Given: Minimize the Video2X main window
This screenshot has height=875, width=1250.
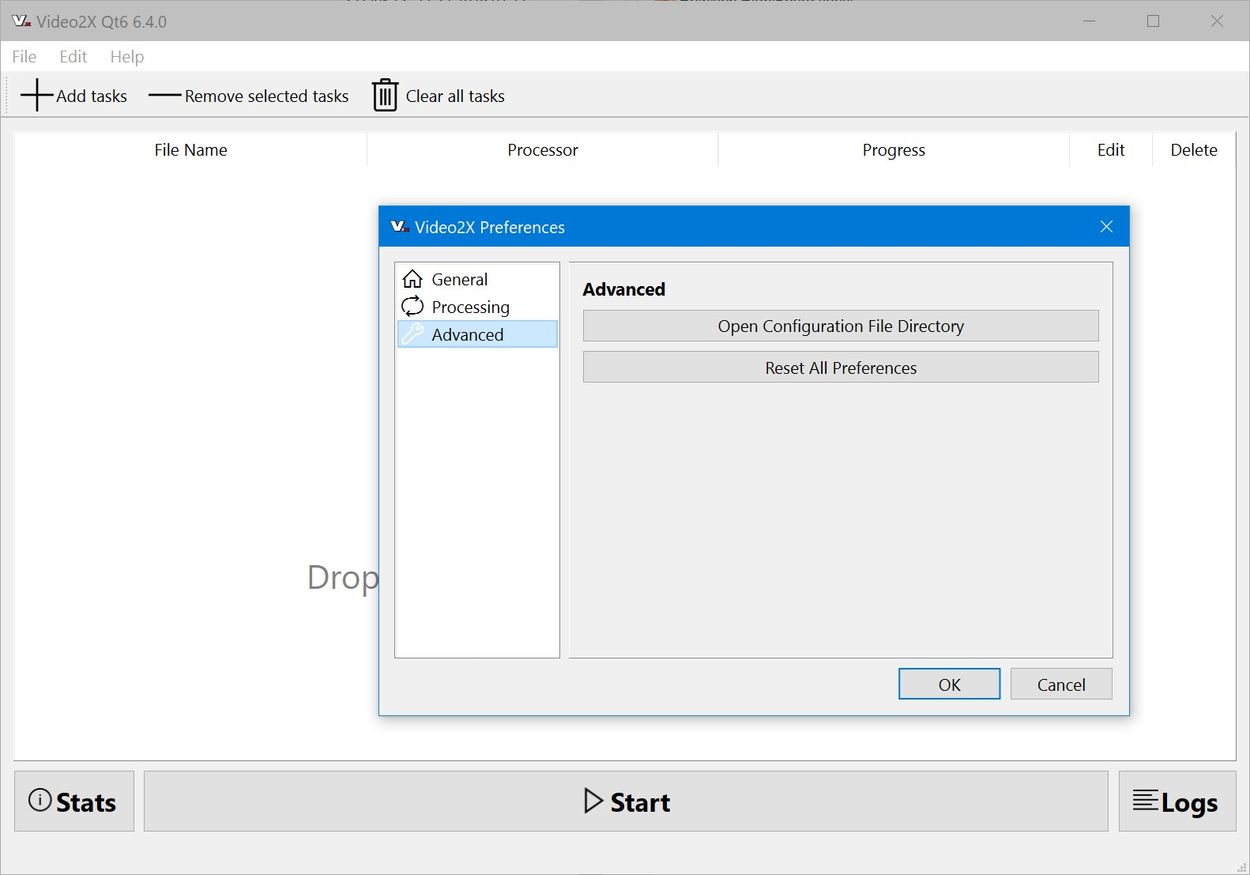Looking at the screenshot, I should pos(1090,21).
